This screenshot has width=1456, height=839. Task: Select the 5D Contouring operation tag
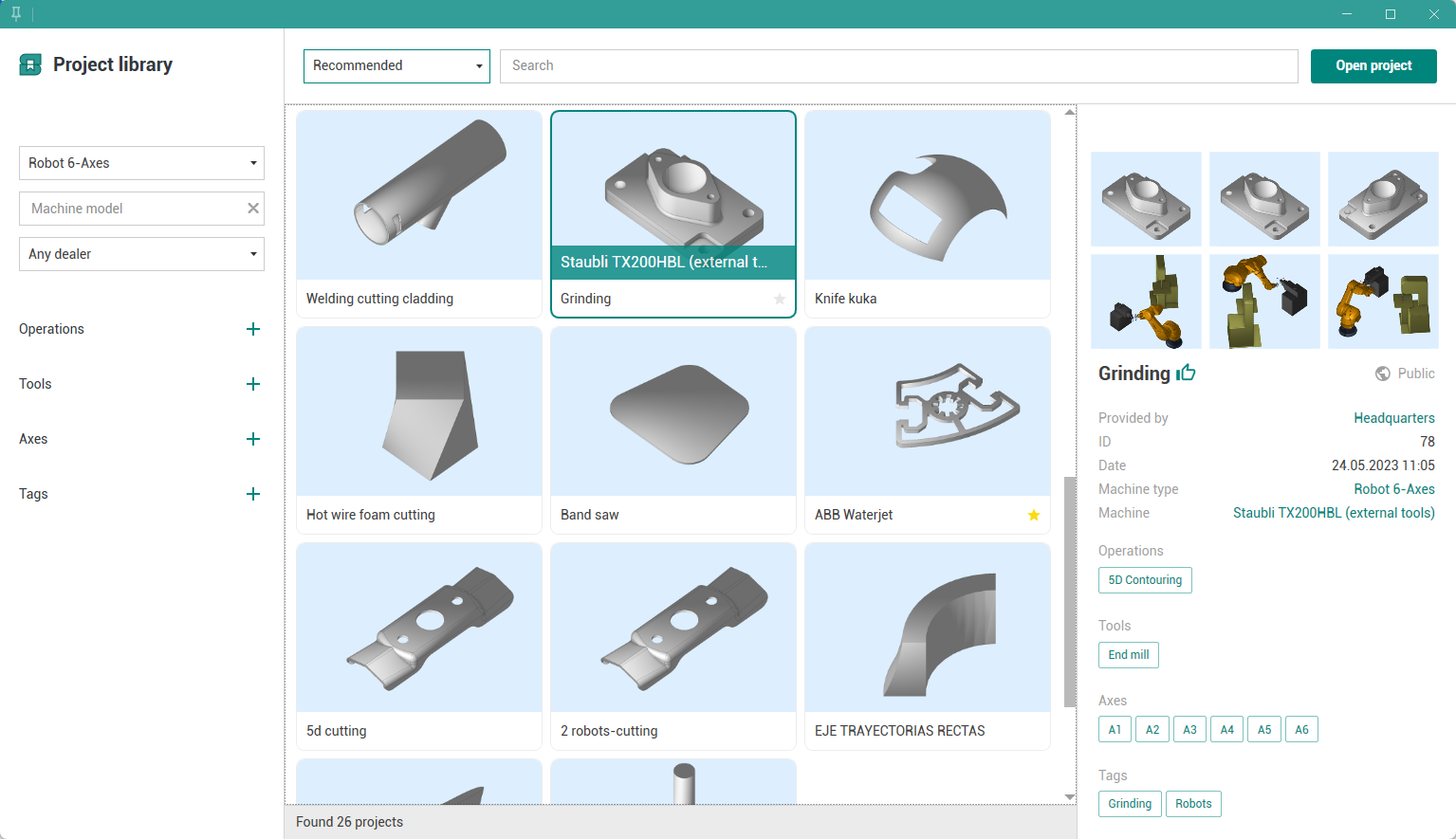pos(1145,580)
